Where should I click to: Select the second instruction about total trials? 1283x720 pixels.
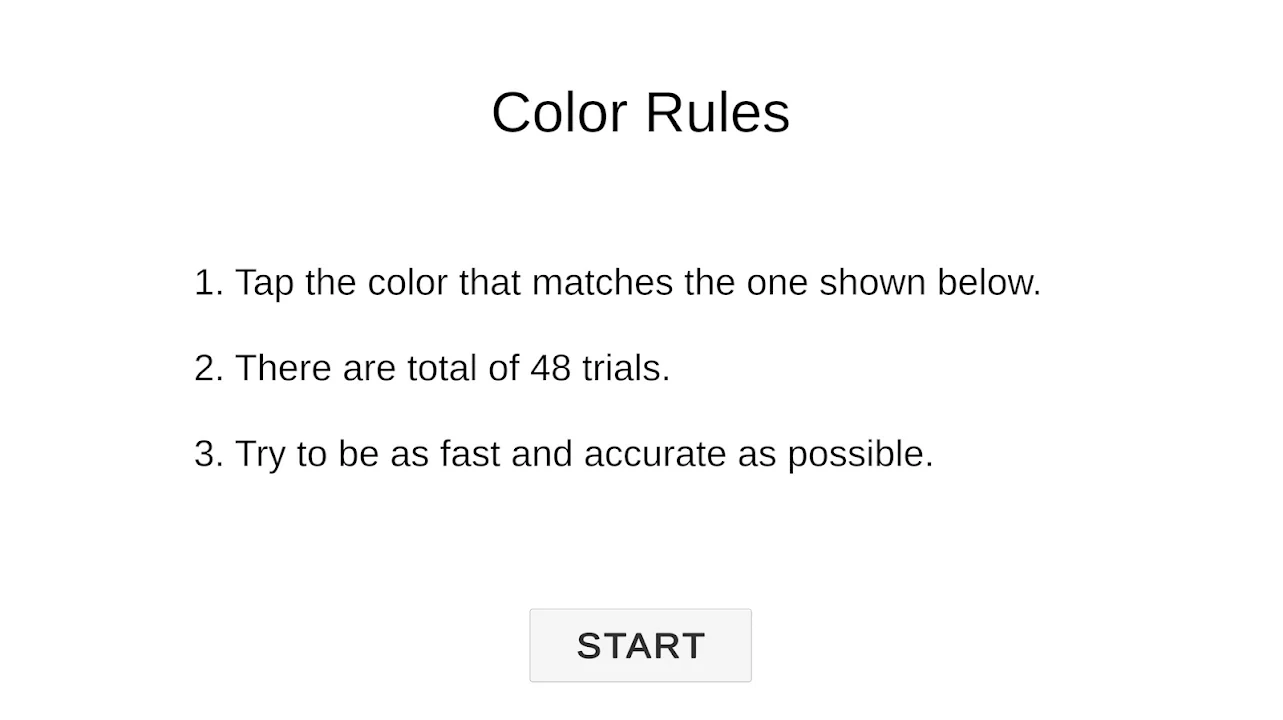(x=432, y=368)
